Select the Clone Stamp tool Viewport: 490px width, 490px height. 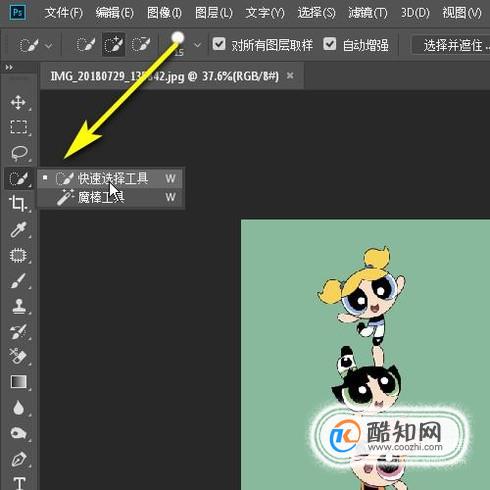pyautogui.click(x=19, y=306)
